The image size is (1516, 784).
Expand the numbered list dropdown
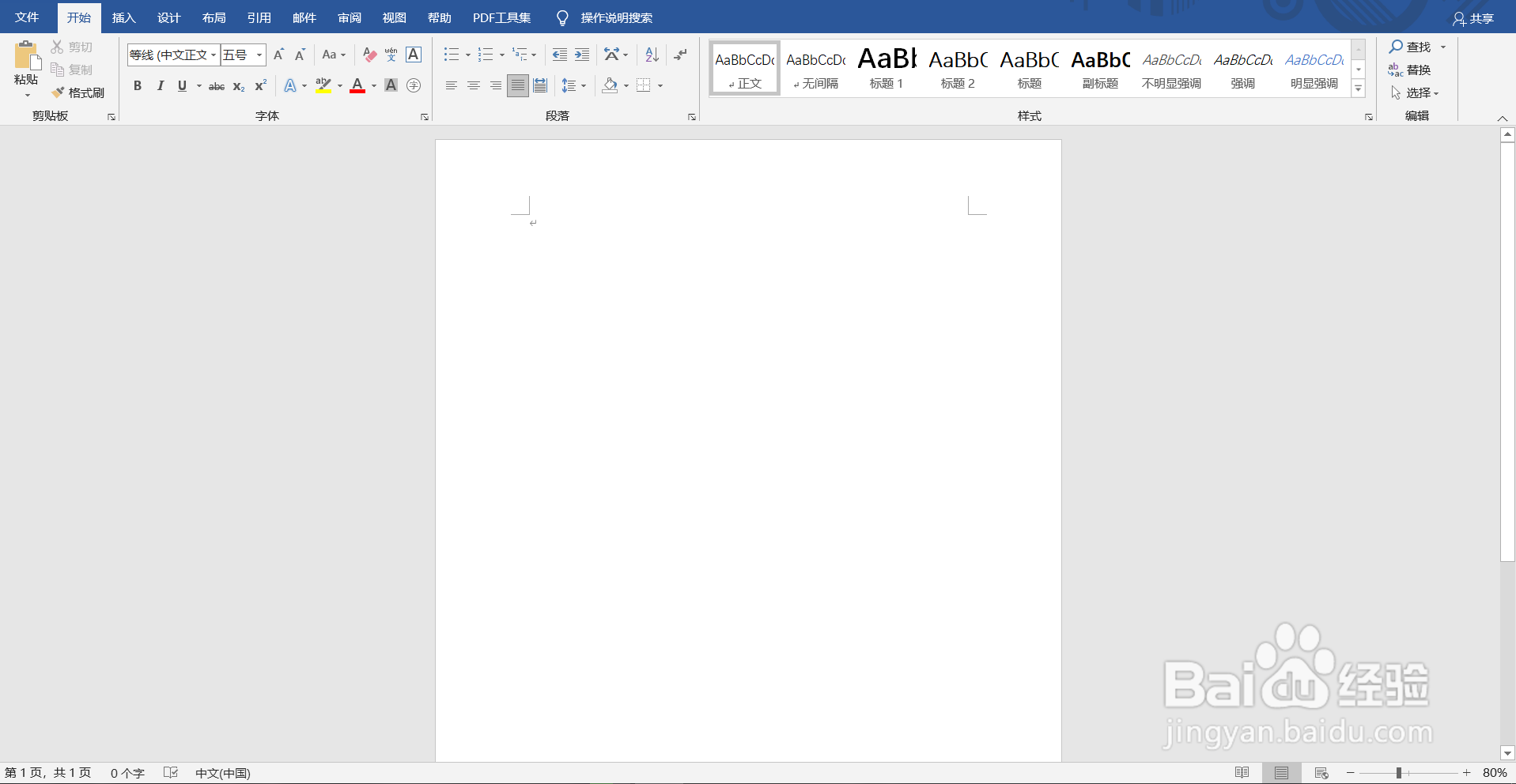pos(502,55)
